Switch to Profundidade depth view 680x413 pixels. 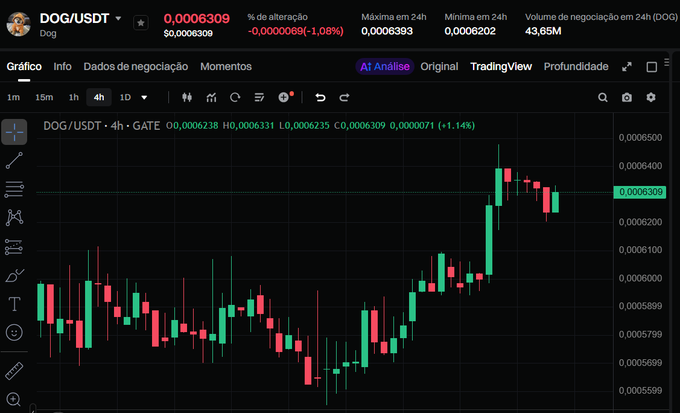click(576, 66)
